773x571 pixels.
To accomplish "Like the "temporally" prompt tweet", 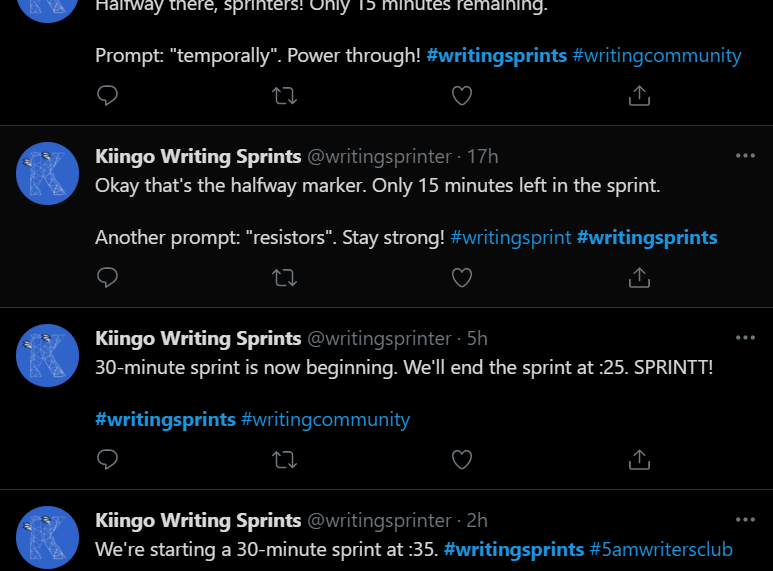I will tap(462, 96).
